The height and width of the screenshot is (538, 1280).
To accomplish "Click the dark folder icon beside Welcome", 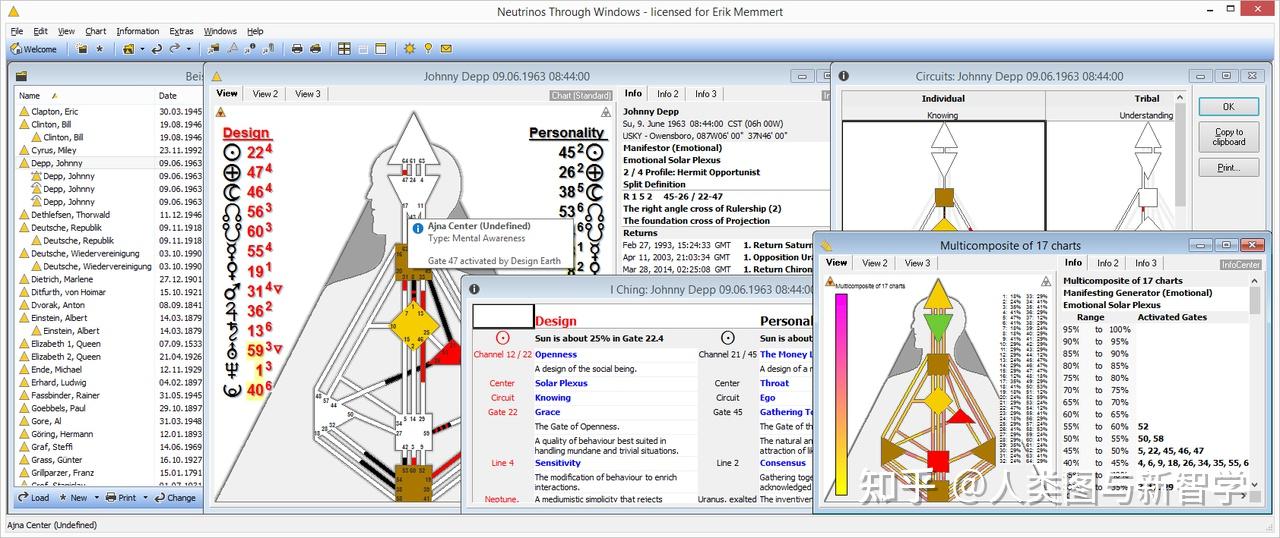I will [x=82, y=48].
